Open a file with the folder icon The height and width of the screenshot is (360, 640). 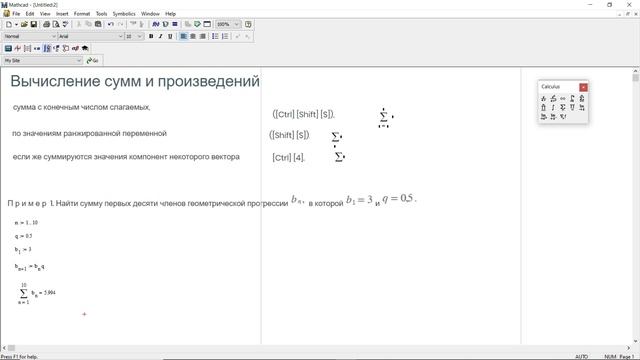coord(24,24)
